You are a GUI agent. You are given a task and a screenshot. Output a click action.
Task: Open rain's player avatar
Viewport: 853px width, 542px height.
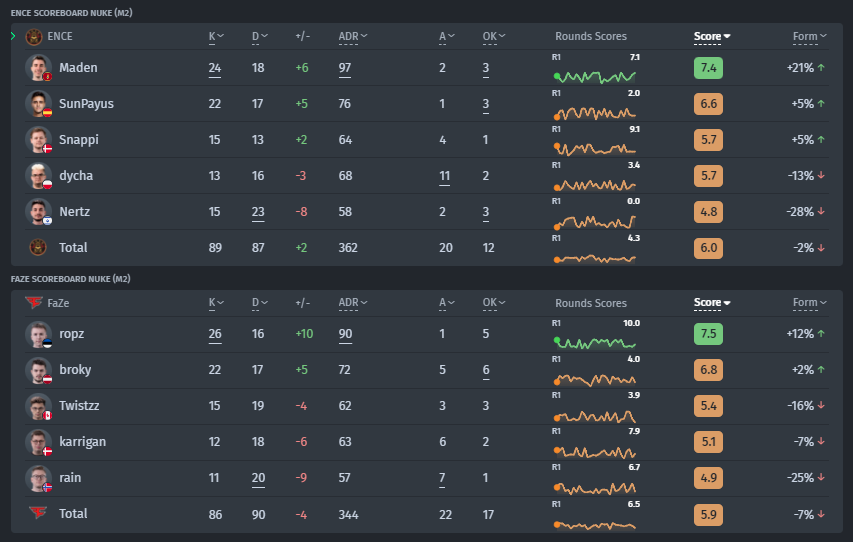tap(39, 478)
